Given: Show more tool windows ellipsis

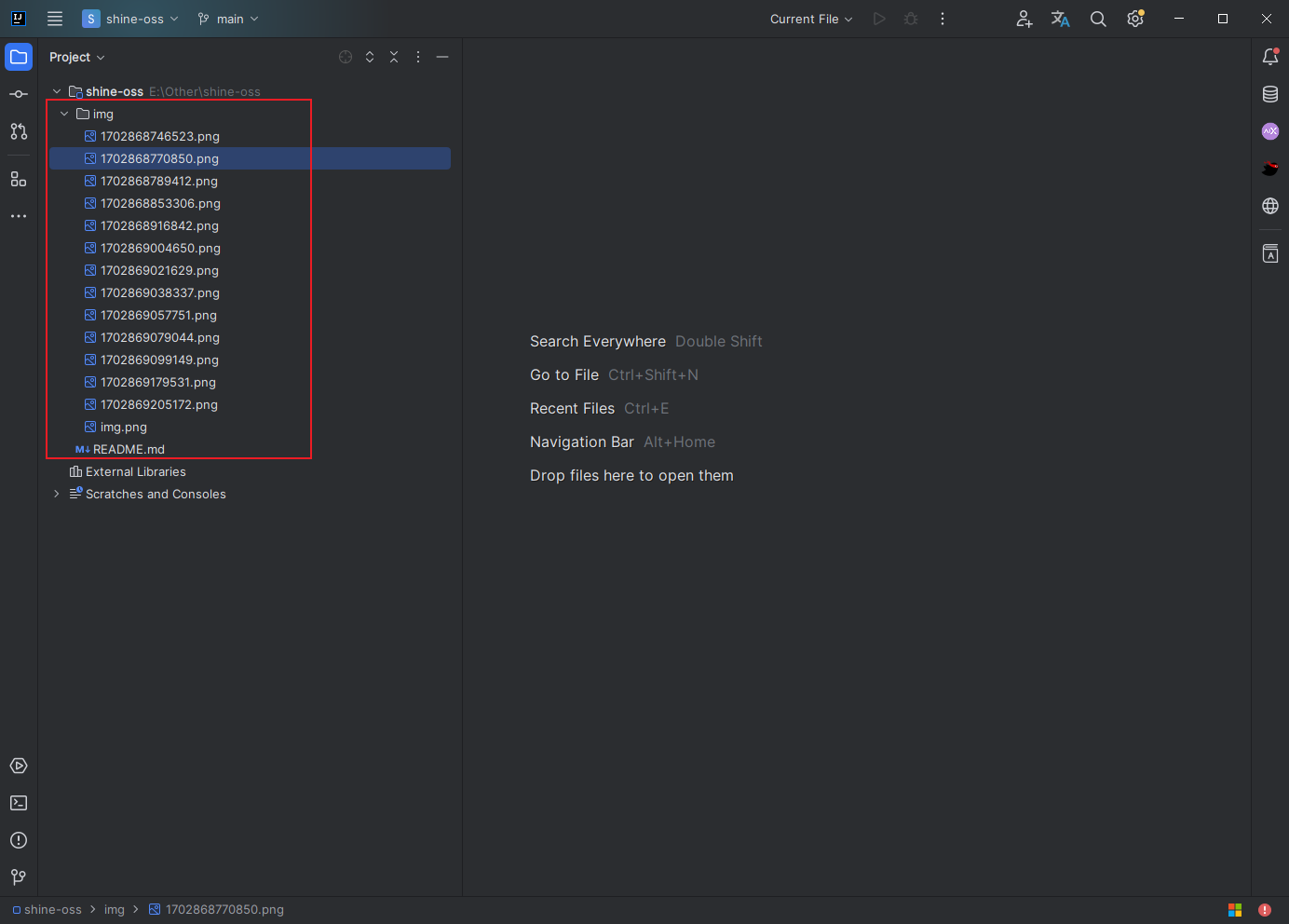Looking at the screenshot, I should [x=19, y=216].
